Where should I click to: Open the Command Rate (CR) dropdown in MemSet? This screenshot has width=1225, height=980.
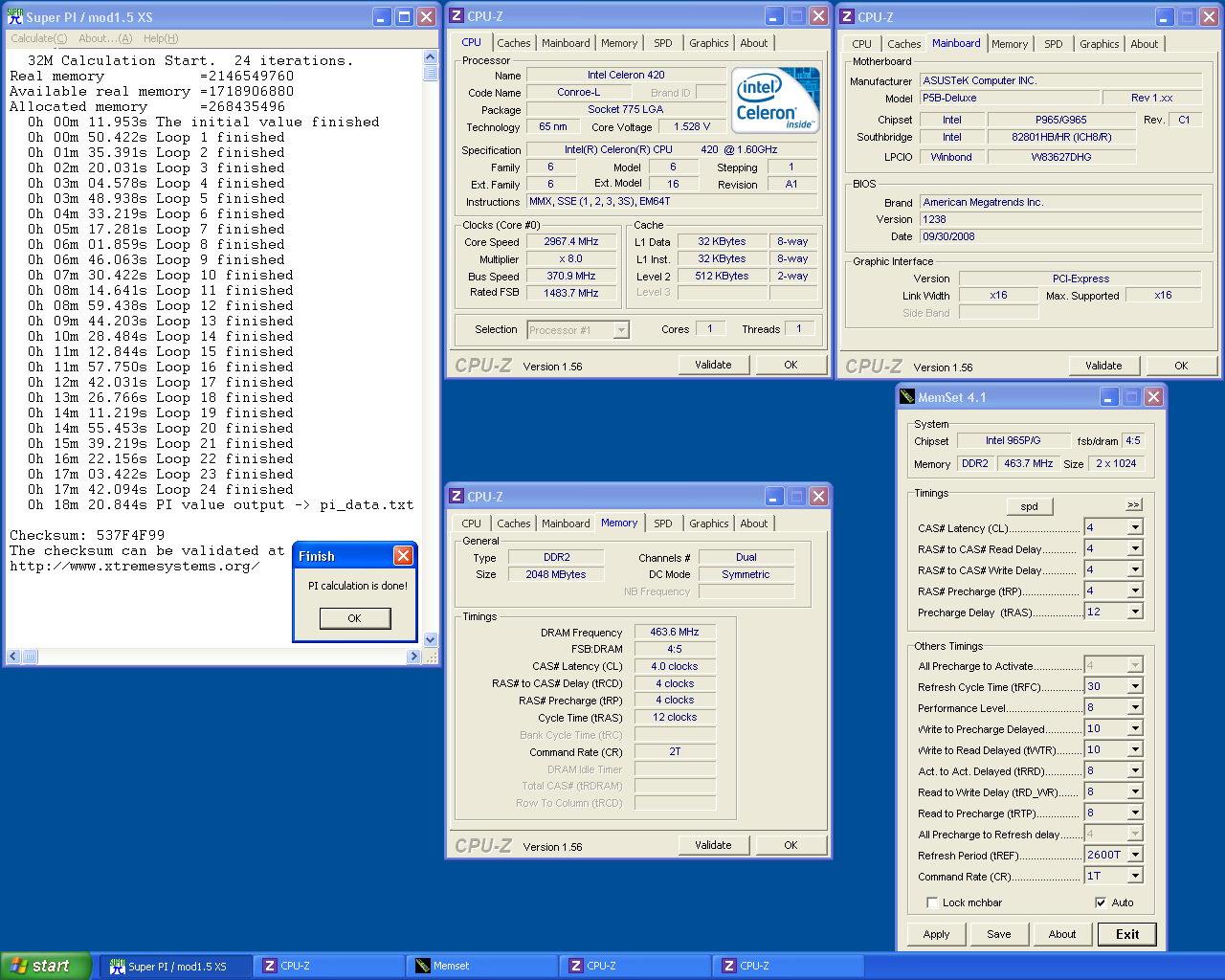coord(1135,877)
